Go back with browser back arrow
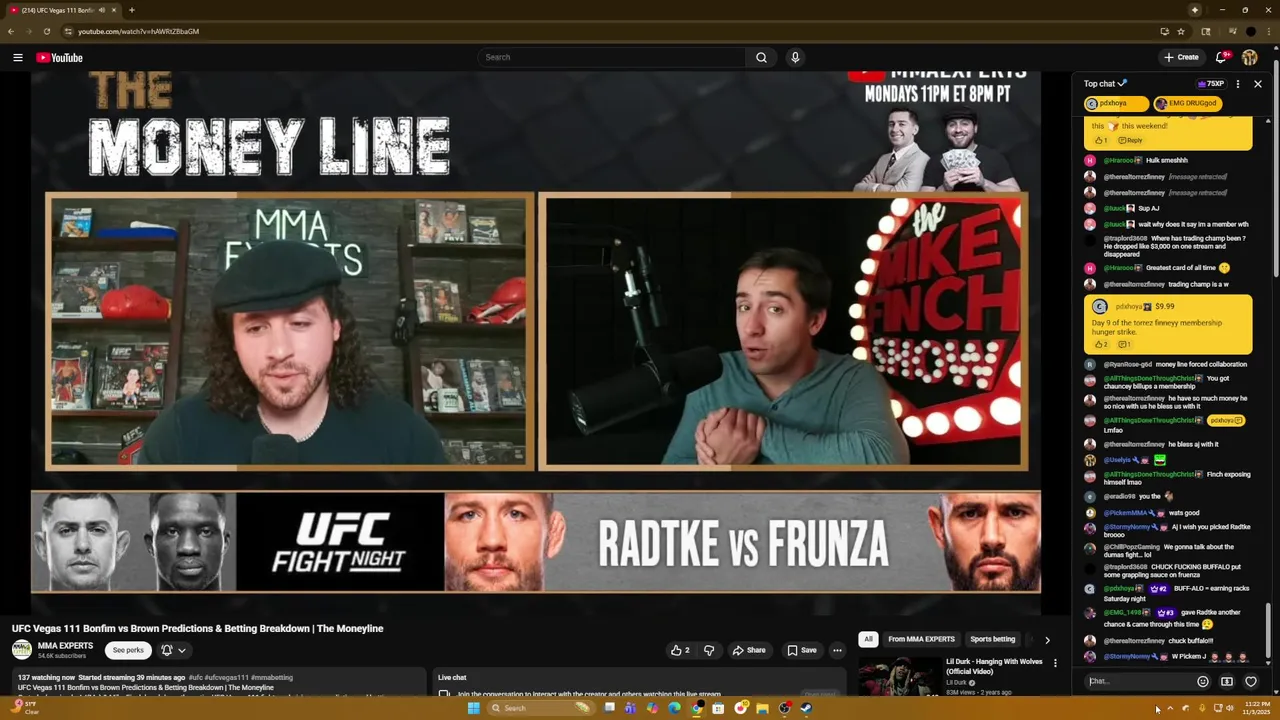Screen dimensions: 1280x720 tap(11, 31)
